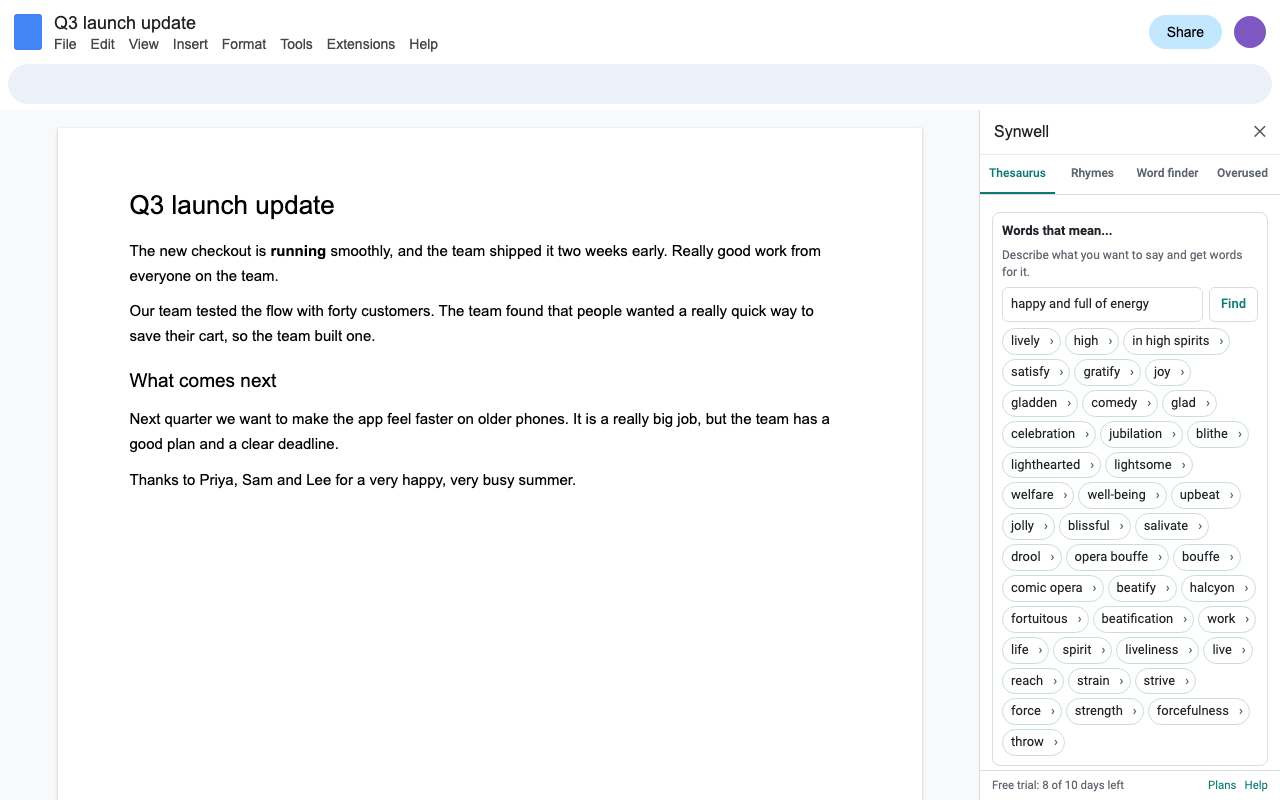Open the Edit menu

tap(103, 44)
